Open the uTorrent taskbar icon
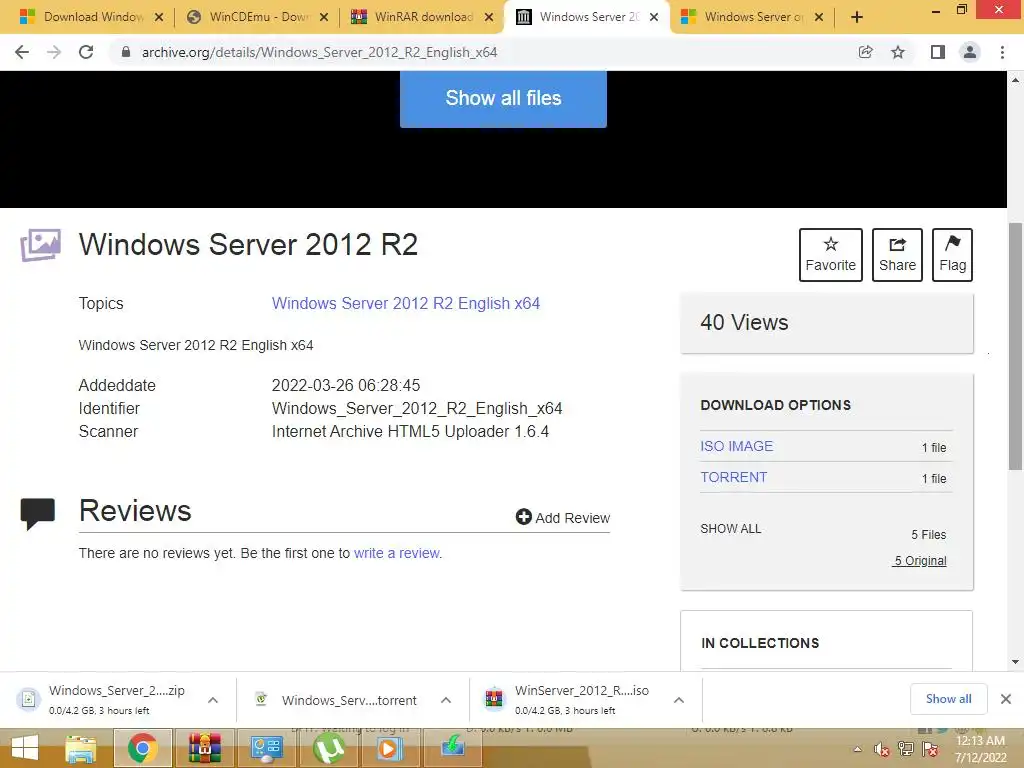1024x768 pixels. click(x=328, y=748)
